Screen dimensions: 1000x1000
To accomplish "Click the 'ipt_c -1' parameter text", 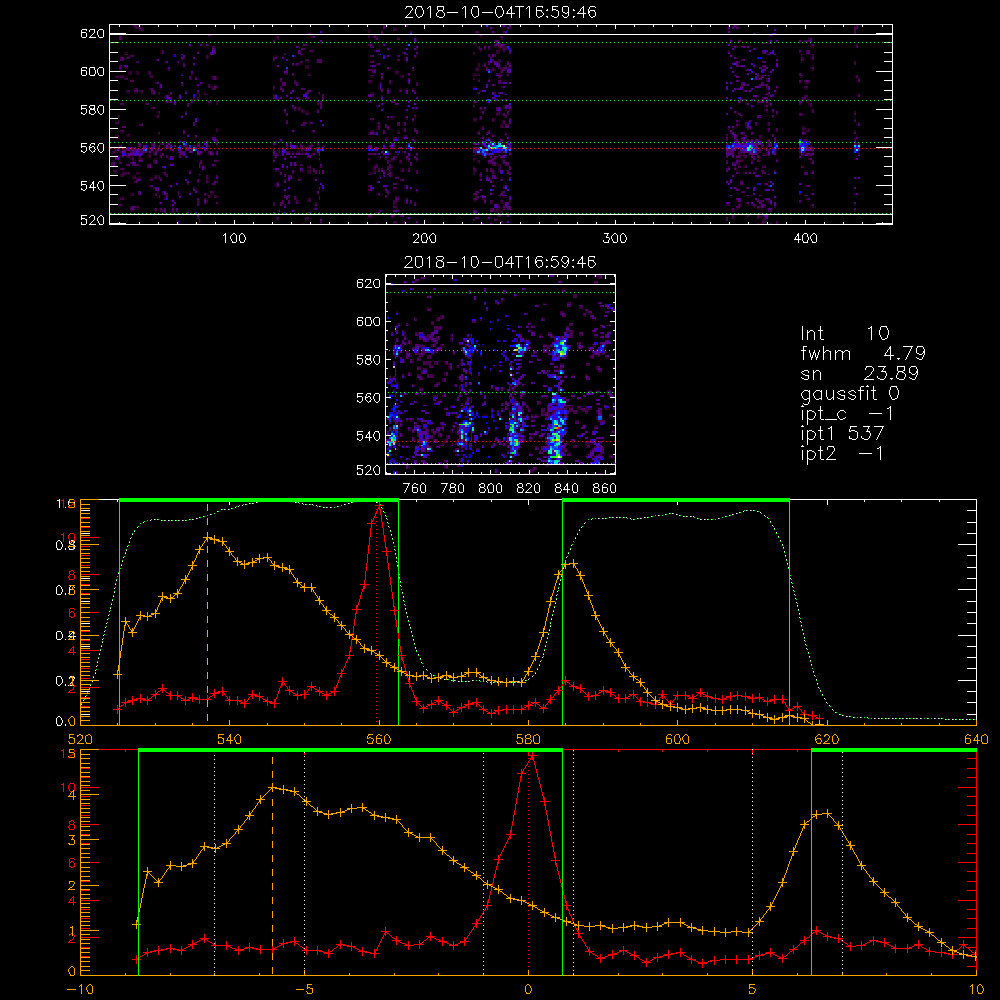I will pos(848,414).
